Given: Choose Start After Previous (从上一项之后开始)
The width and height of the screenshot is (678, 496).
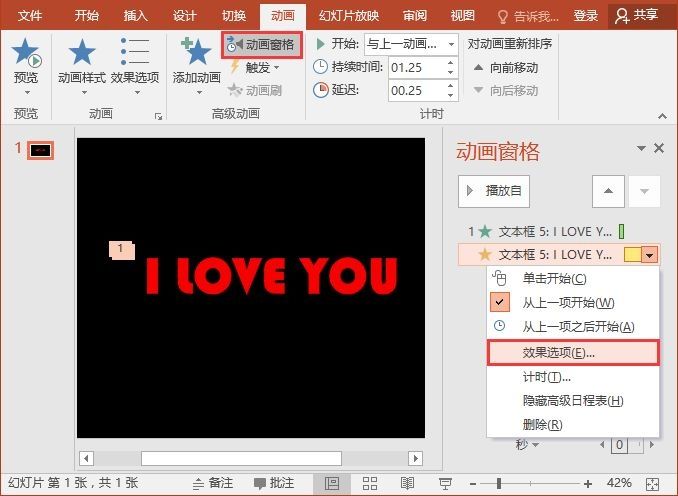Looking at the screenshot, I should 573,326.
